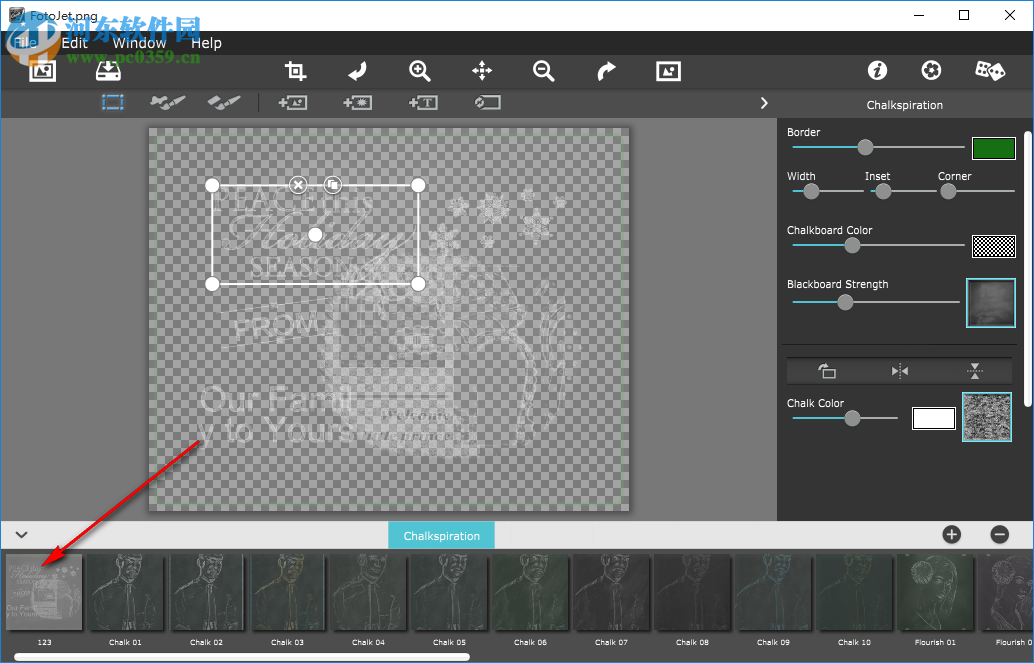Select the Chalk 05 thumbnail
This screenshot has width=1034, height=663.
point(448,593)
